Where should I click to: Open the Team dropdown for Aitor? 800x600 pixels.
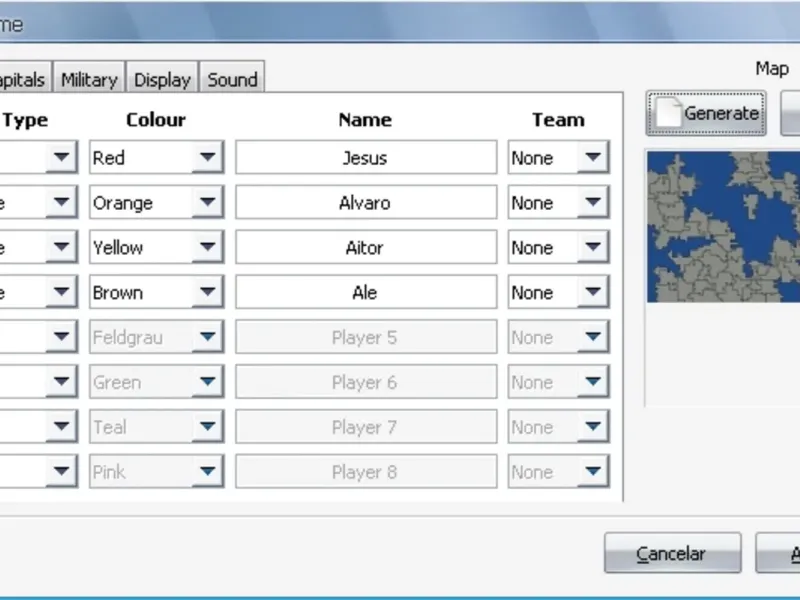[x=559, y=247]
